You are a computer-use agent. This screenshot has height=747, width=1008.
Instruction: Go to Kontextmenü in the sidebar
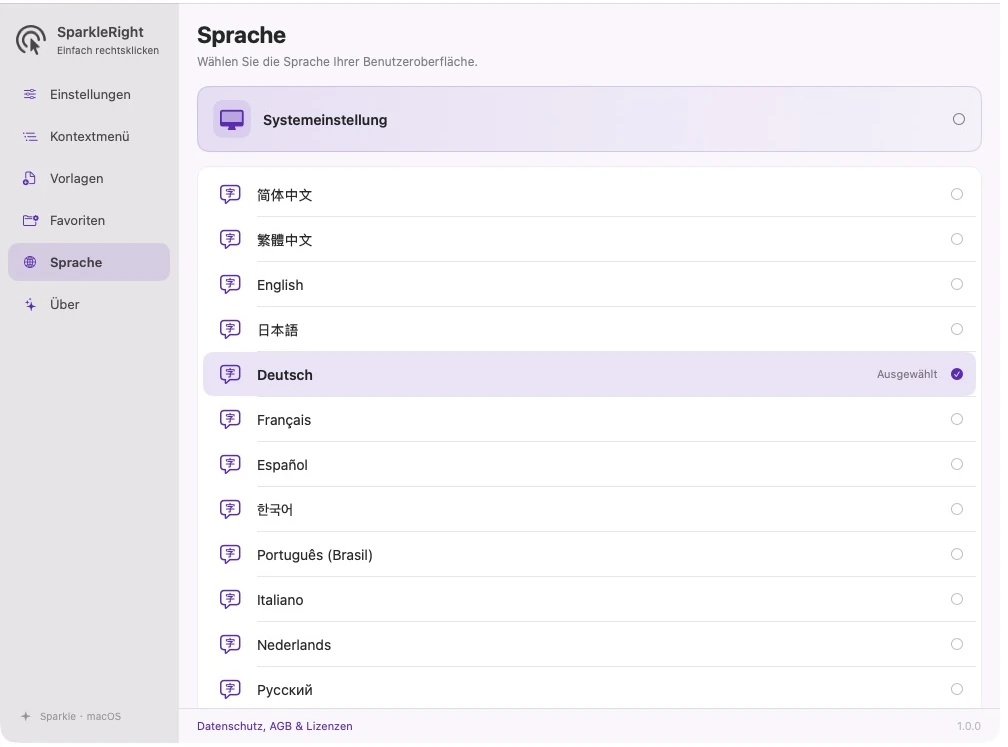click(89, 136)
